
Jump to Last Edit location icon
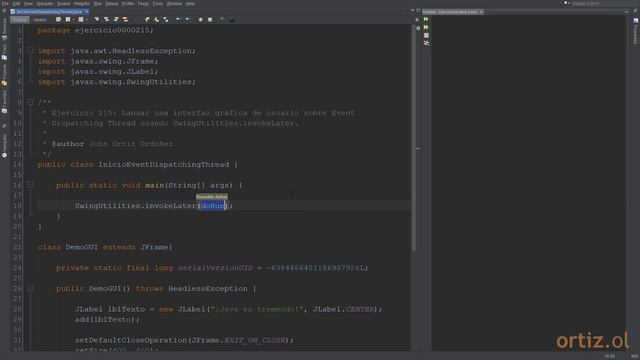(x=58, y=19)
